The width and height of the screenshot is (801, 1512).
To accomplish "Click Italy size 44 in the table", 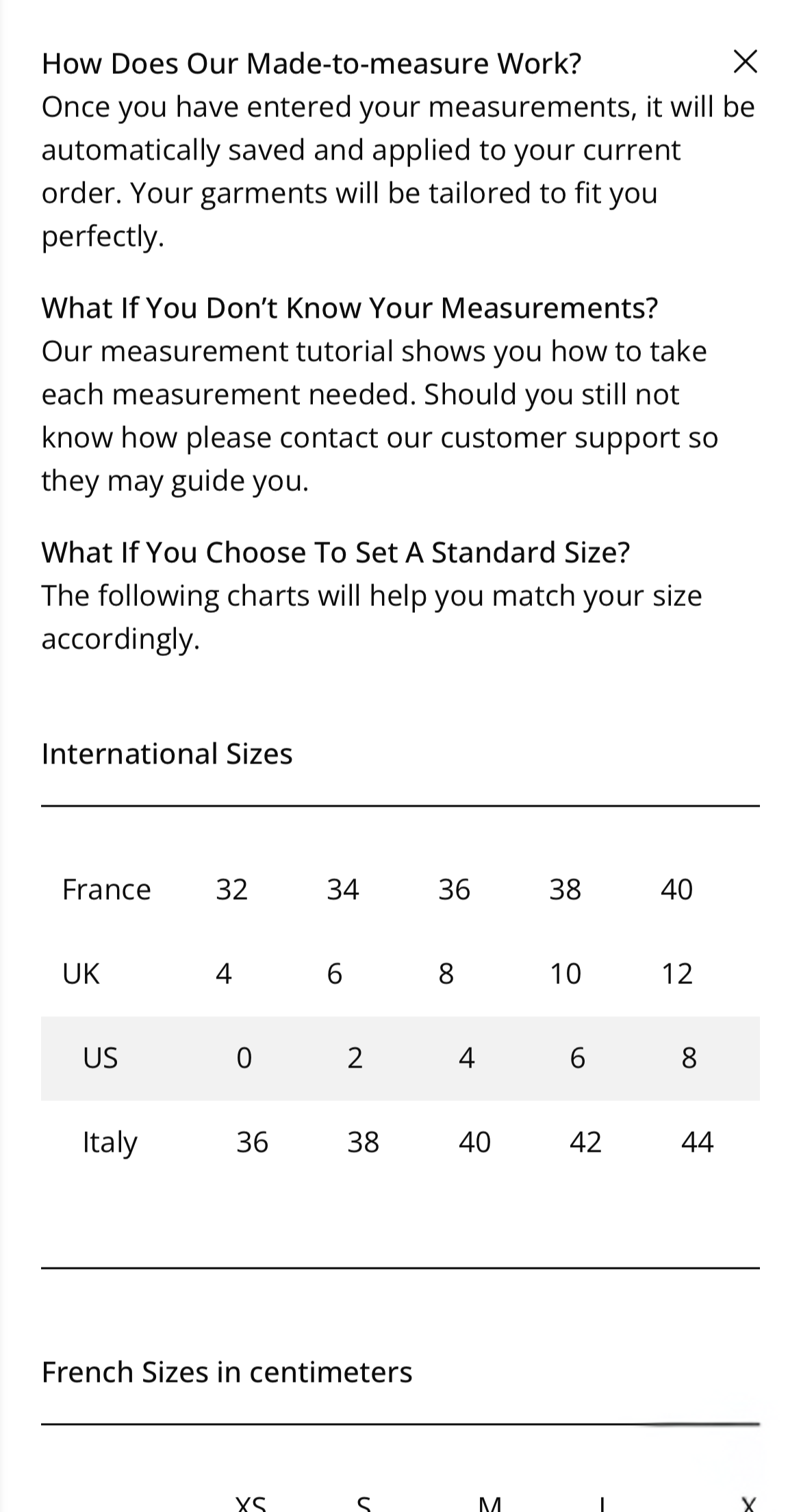I will 699,1140.
